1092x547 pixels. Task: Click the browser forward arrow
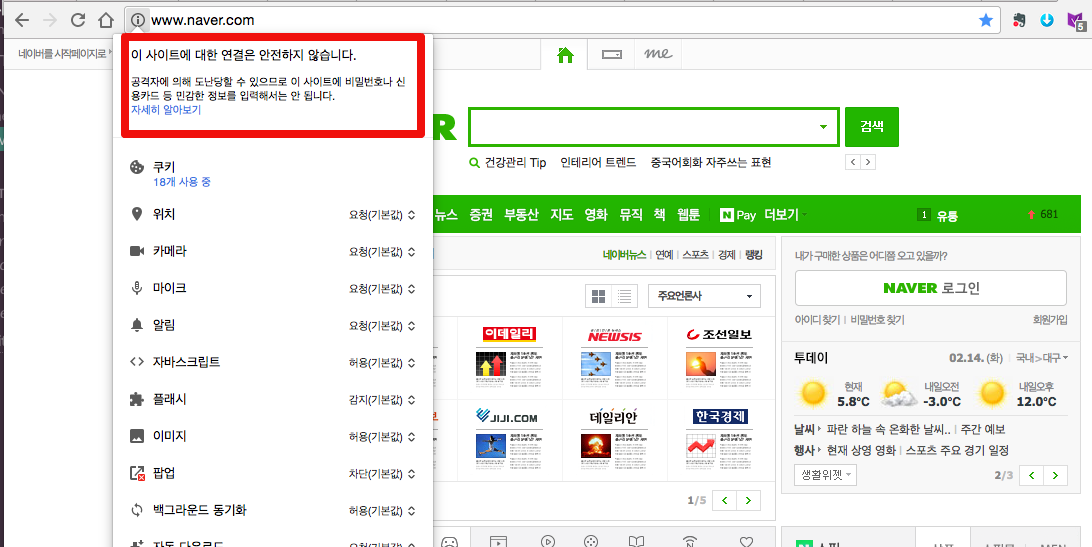50,20
